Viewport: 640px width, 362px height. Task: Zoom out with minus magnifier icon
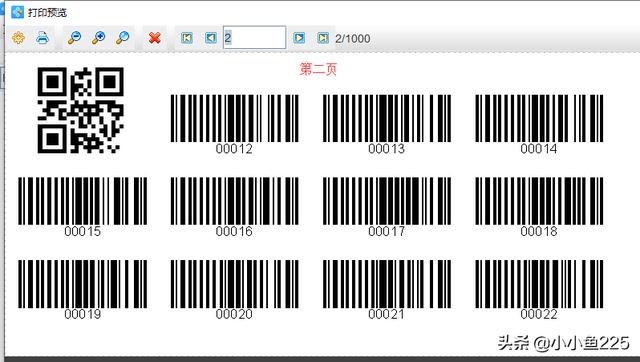[x=74, y=38]
